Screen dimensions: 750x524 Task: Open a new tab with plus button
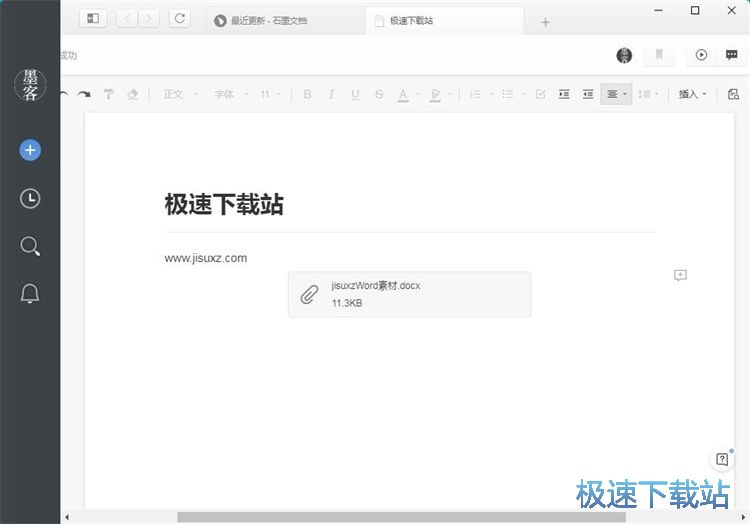click(x=545, y=22)
